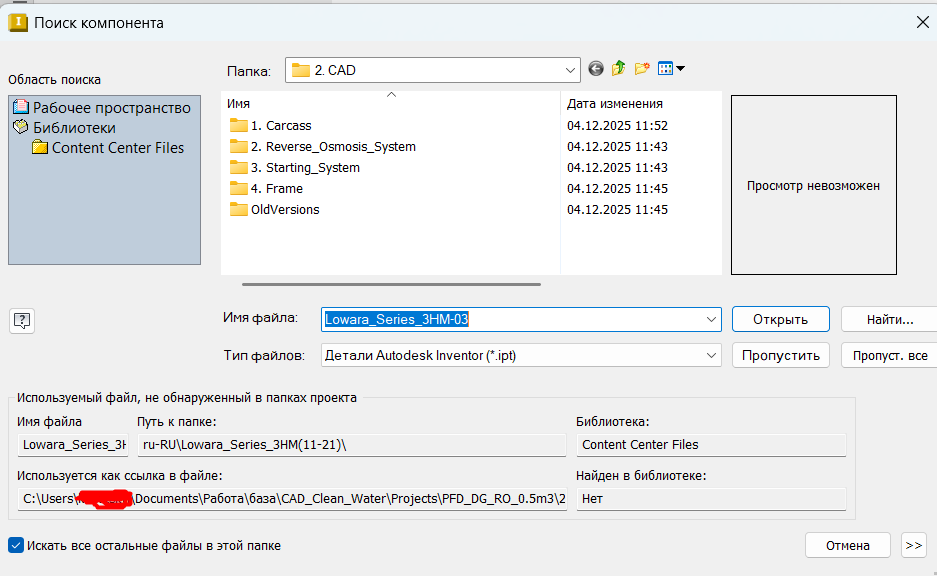Click the Используется как ссылка path field

coord(292,498)
